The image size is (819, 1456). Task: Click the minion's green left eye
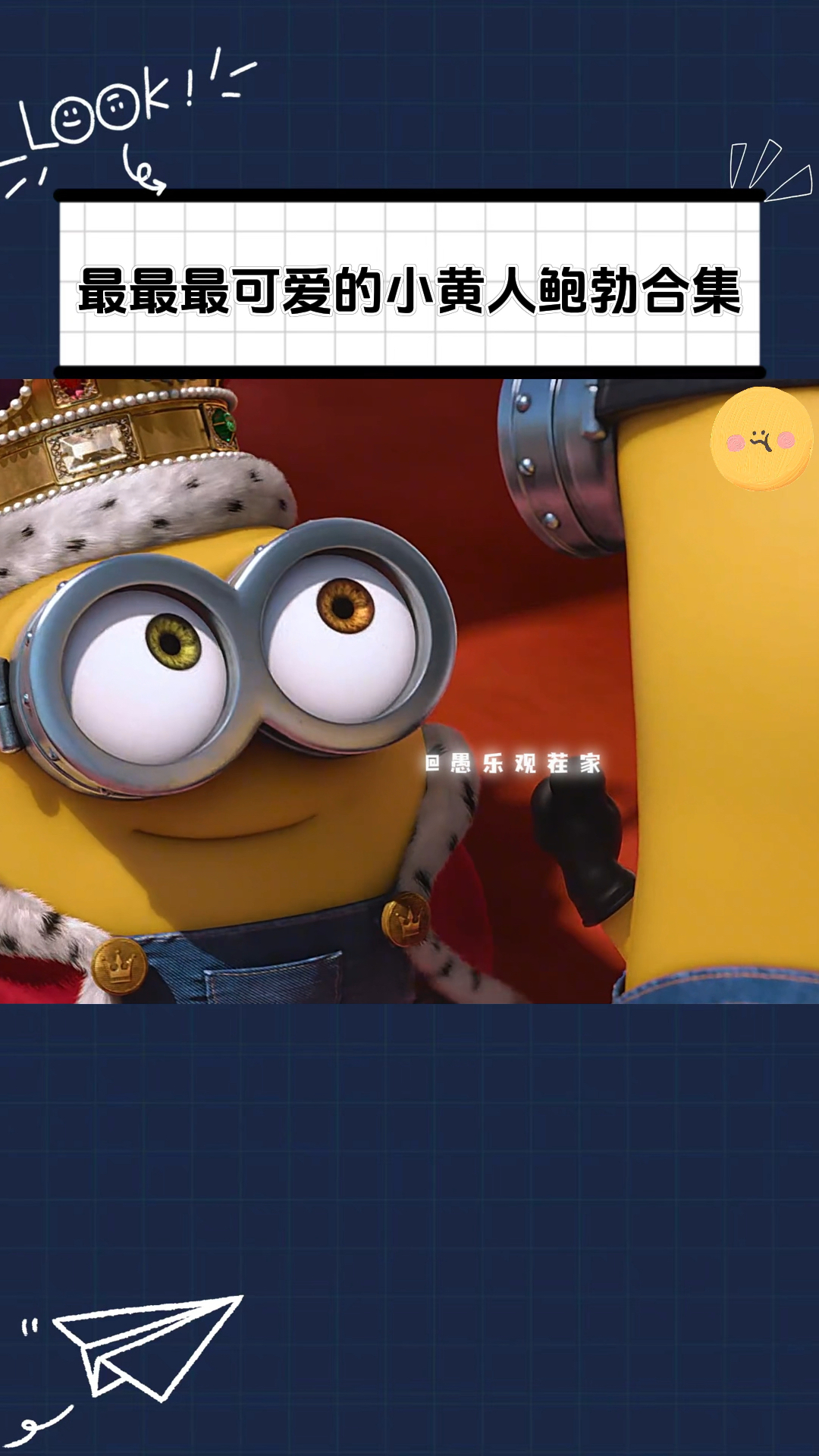[x=173, y=642]
